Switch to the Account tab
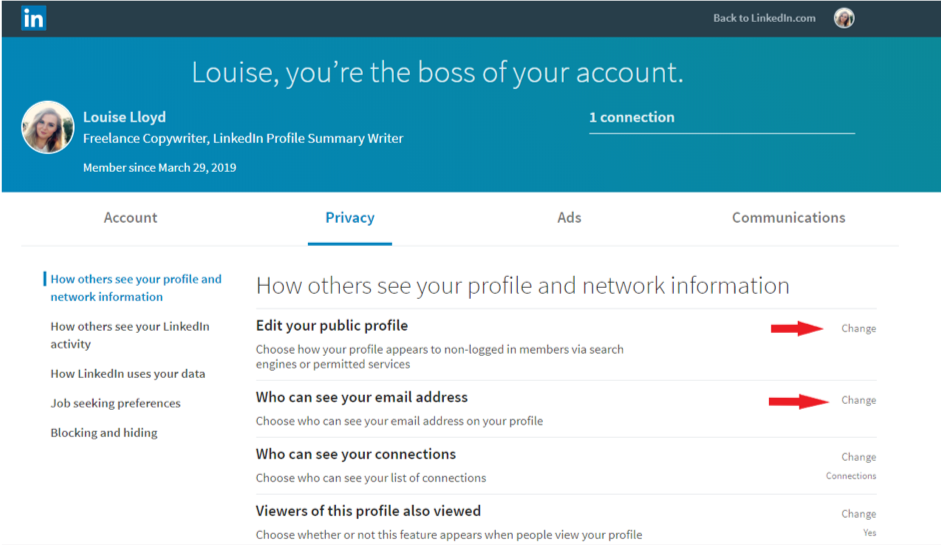This screenshot has height=545, width=941. pyautogui.click(x=130, y=218)
